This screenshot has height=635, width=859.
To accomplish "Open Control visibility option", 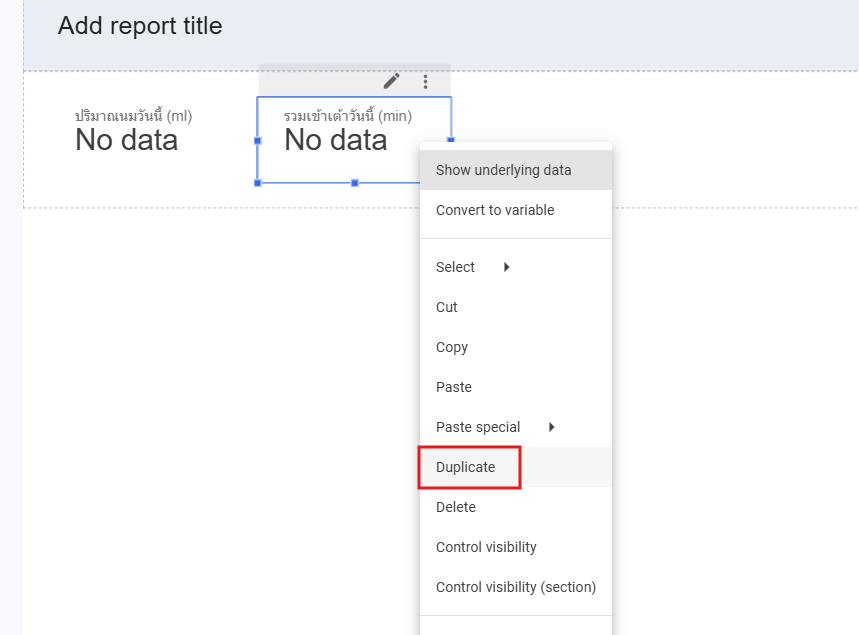I will click(x=486, y=547).
